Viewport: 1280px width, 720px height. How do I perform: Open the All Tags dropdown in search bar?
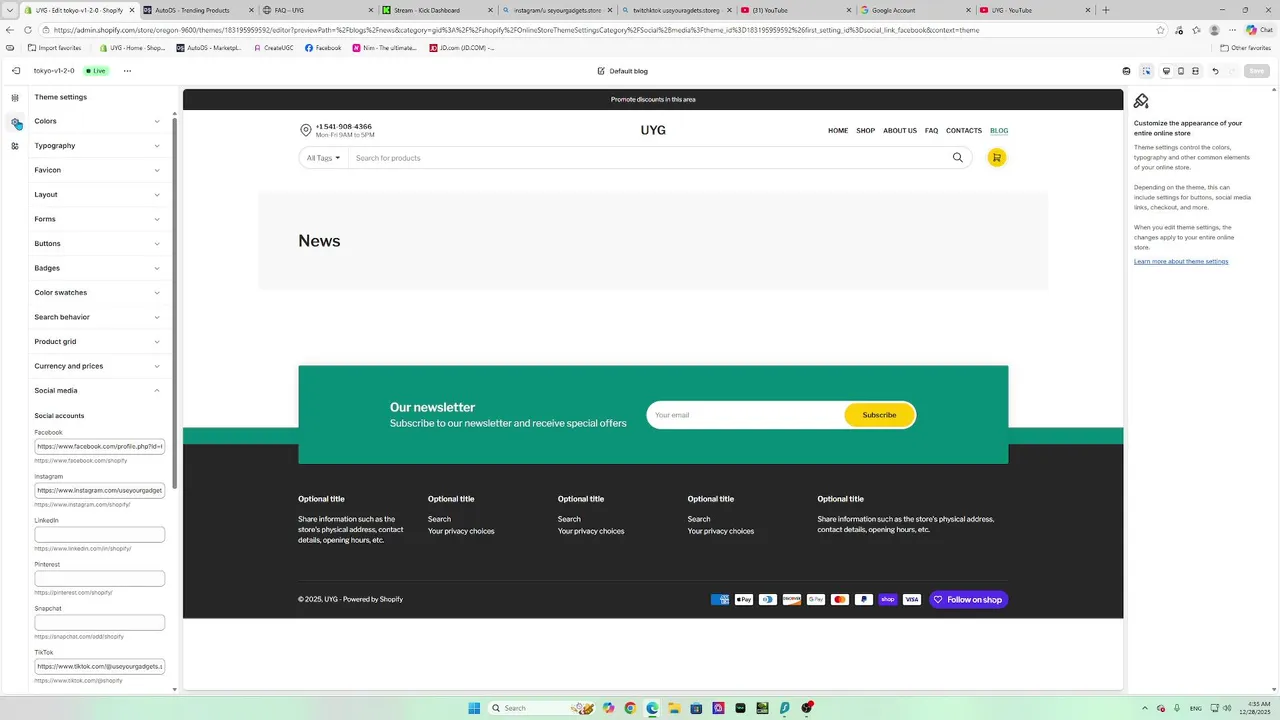[323, 158]
